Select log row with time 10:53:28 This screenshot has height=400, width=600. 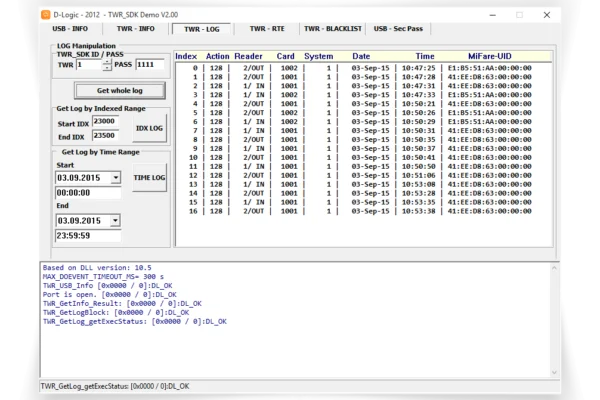[362, 193]
